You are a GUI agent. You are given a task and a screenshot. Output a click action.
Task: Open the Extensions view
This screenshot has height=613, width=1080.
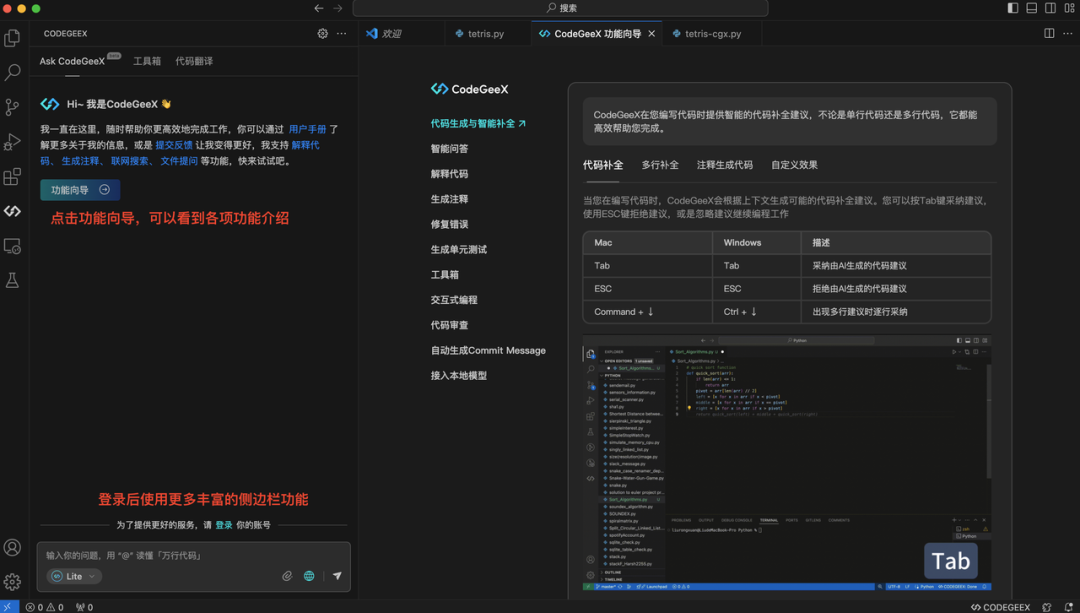point(12,176)
